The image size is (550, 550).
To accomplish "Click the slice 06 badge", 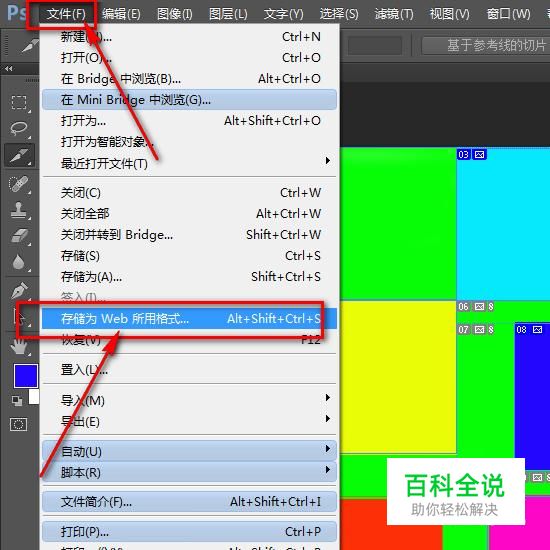I will click(476, 307).
